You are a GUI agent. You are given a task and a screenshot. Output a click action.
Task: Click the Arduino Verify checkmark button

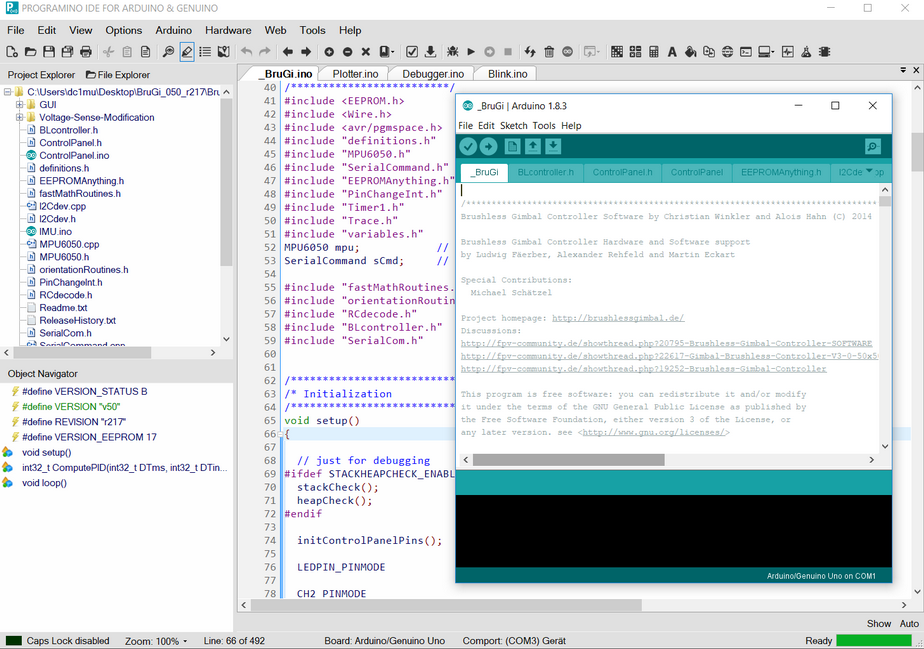click(x=468, y=147)
